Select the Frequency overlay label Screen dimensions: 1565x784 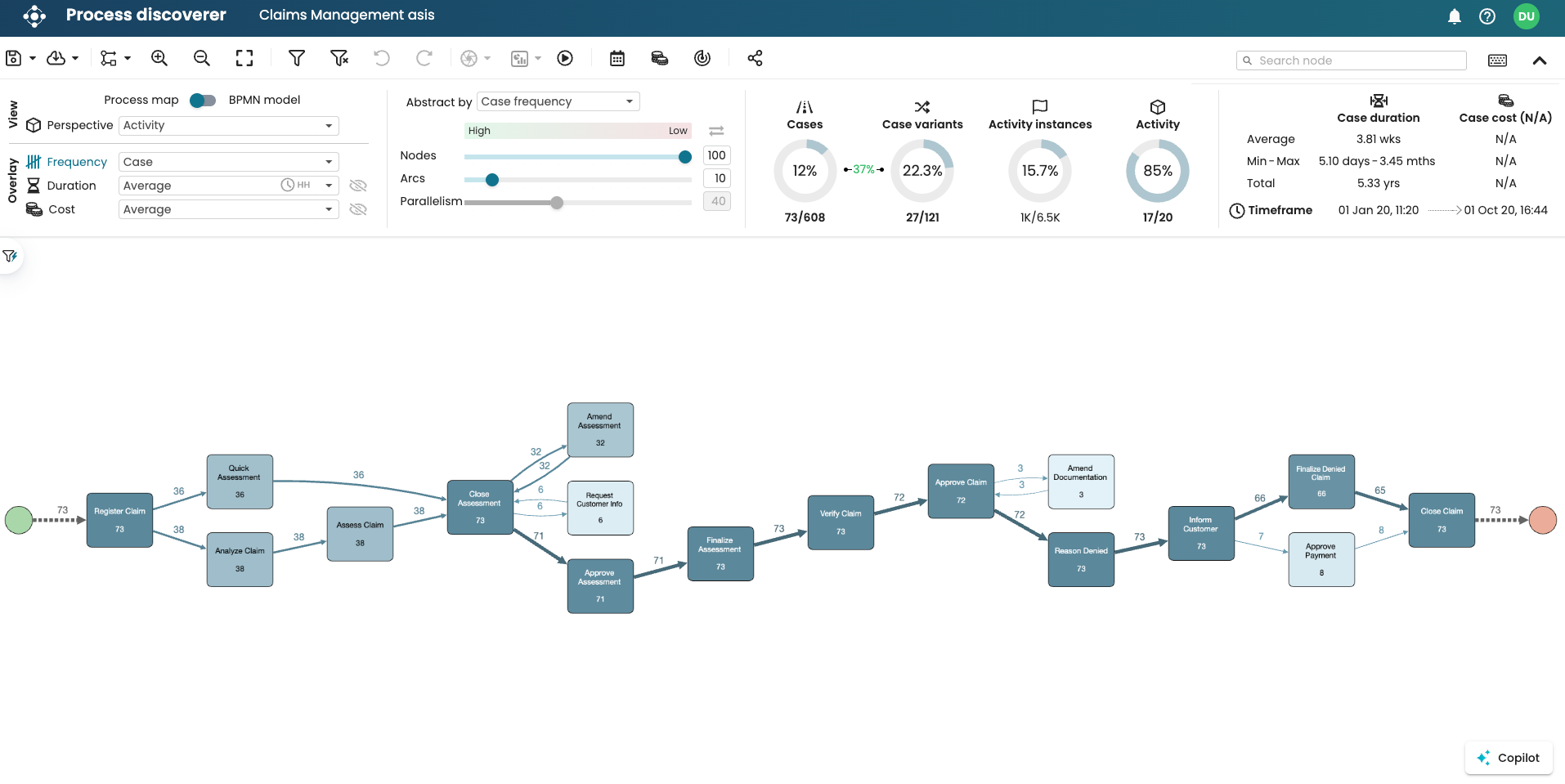click(x=77, y=162)
